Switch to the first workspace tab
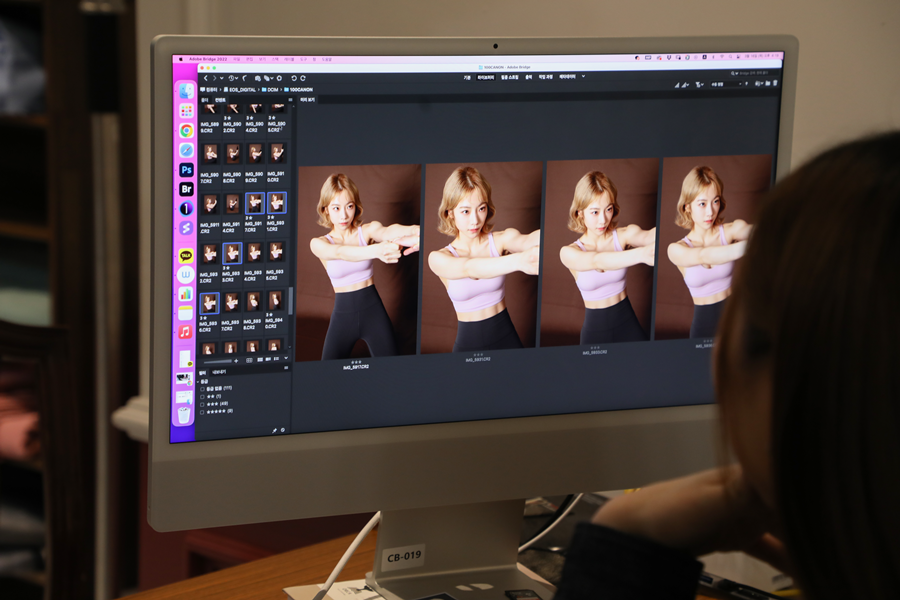Viewport: 900px width, 600px height. point(467,78)
